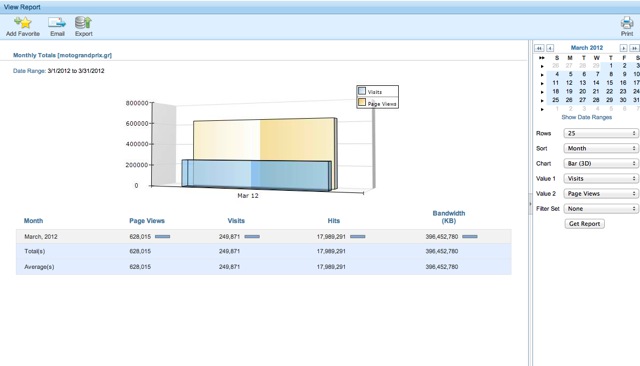Click the Visits legend color swatch
This screenshot has height=366, width=640.
[x=362, y=91]
